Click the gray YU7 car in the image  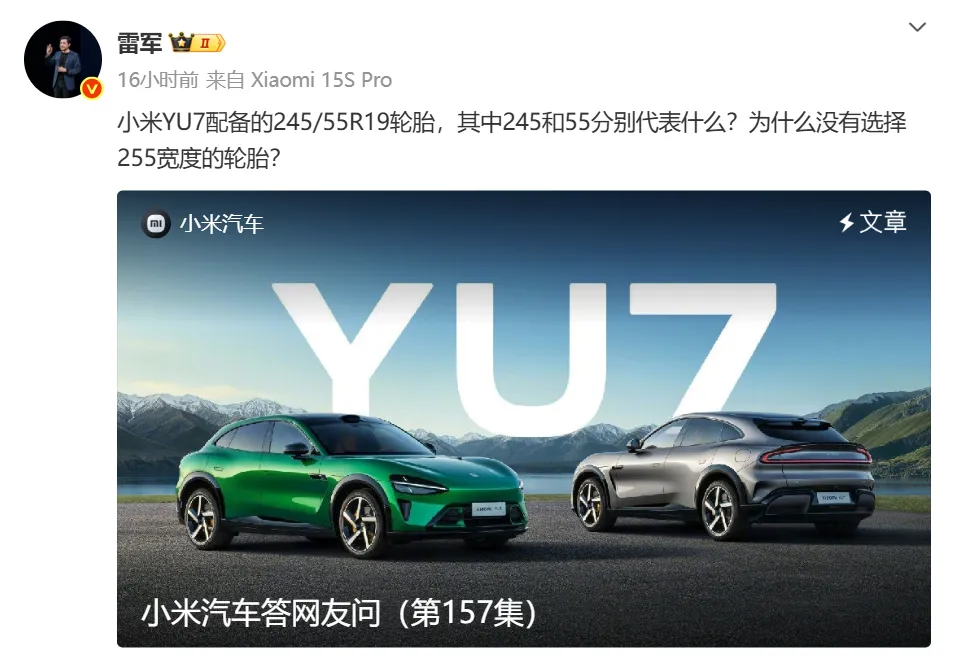tap(723, 475)
